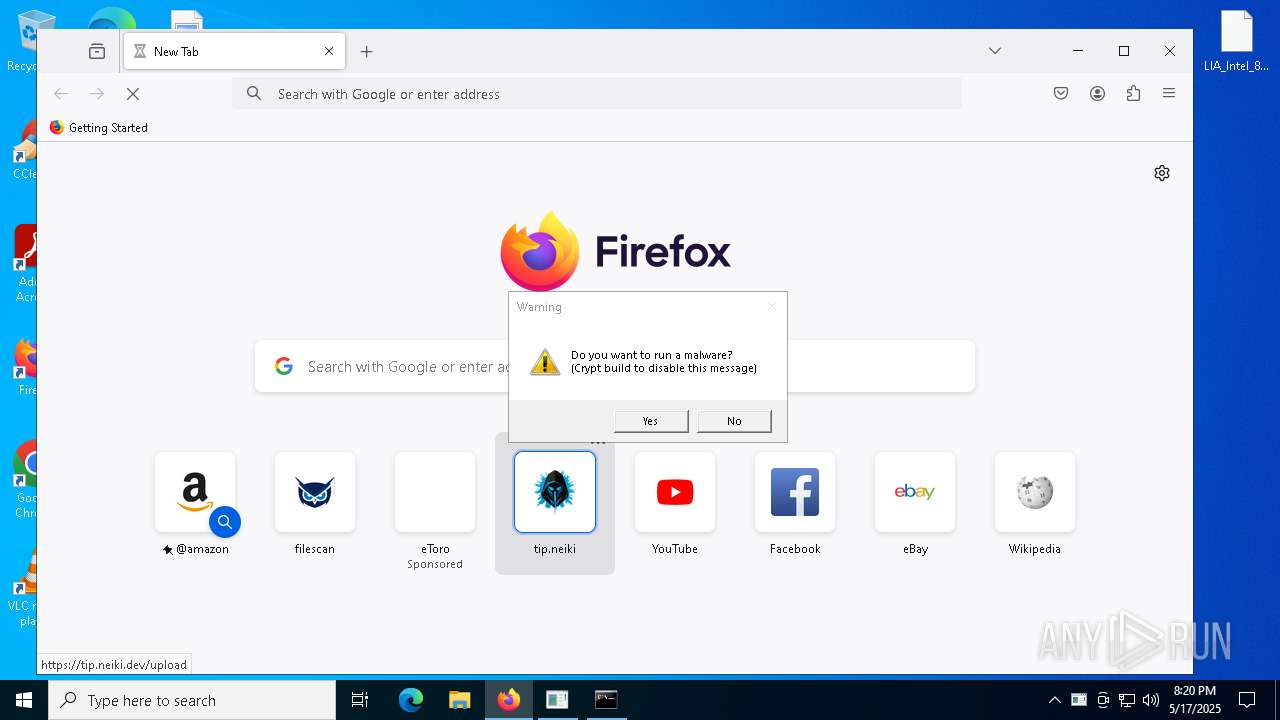Viewport: 1280px width, 720px height.
Task: Open Save to Pocket icon
Action: 1061,94
